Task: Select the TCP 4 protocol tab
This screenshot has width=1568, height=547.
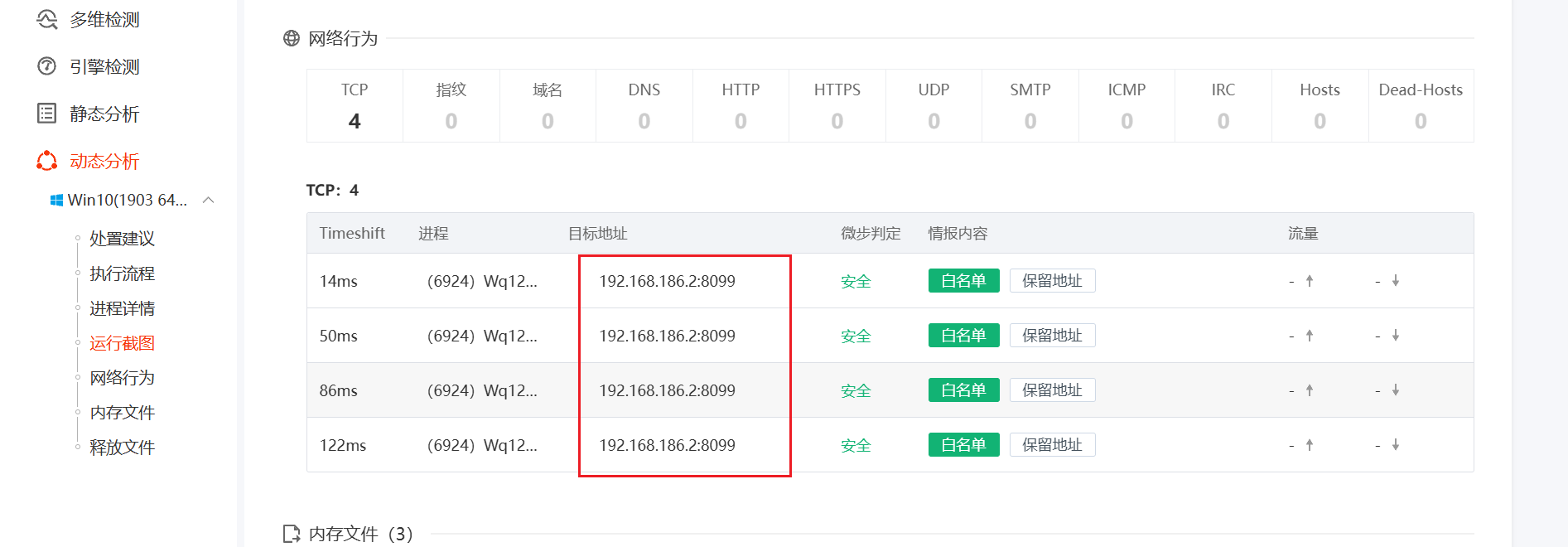Action: point(355,105)
